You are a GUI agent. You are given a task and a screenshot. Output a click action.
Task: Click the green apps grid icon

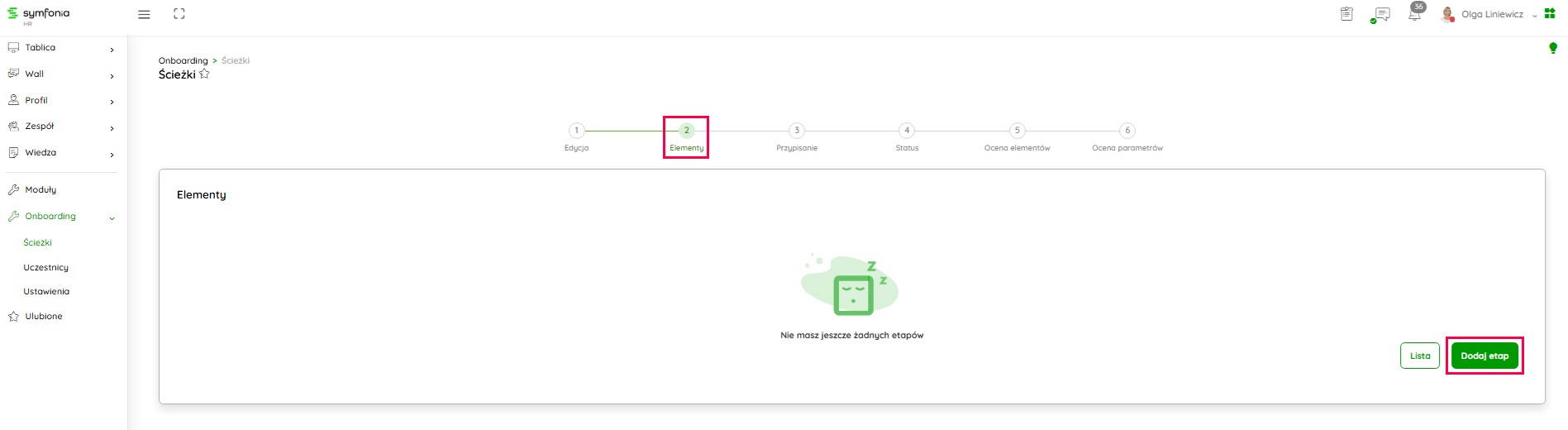tap(1550, 14)
